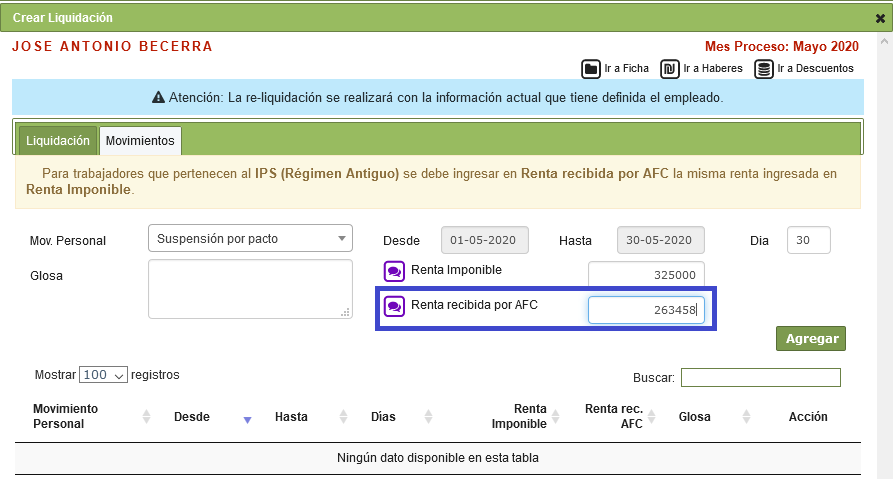Expand the Mostrar registros count selector
Screen dimensions: 893x479
click(x=104, y=375)
